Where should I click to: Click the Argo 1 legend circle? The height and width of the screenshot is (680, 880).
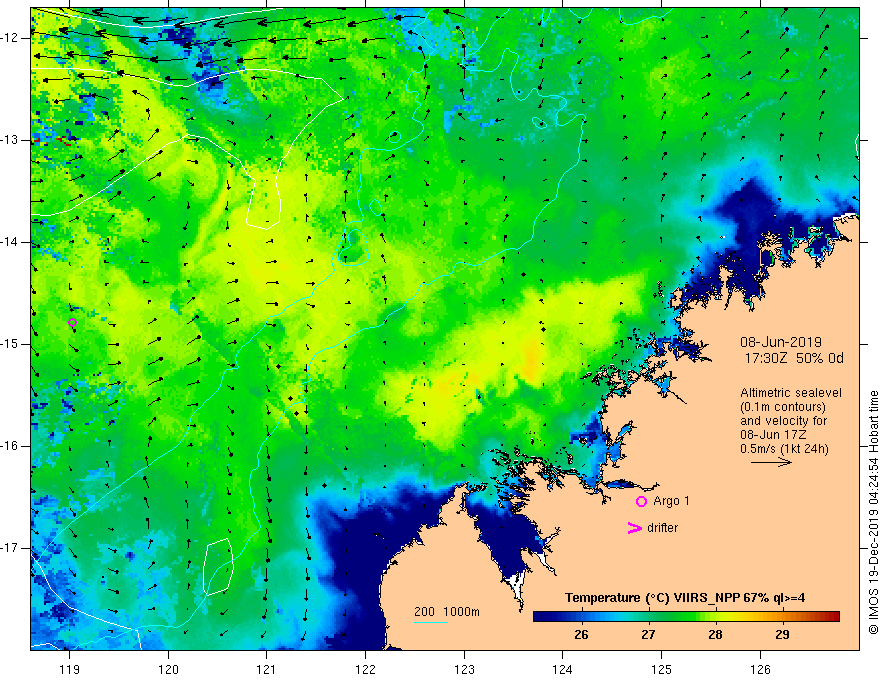tap(641, 502)
